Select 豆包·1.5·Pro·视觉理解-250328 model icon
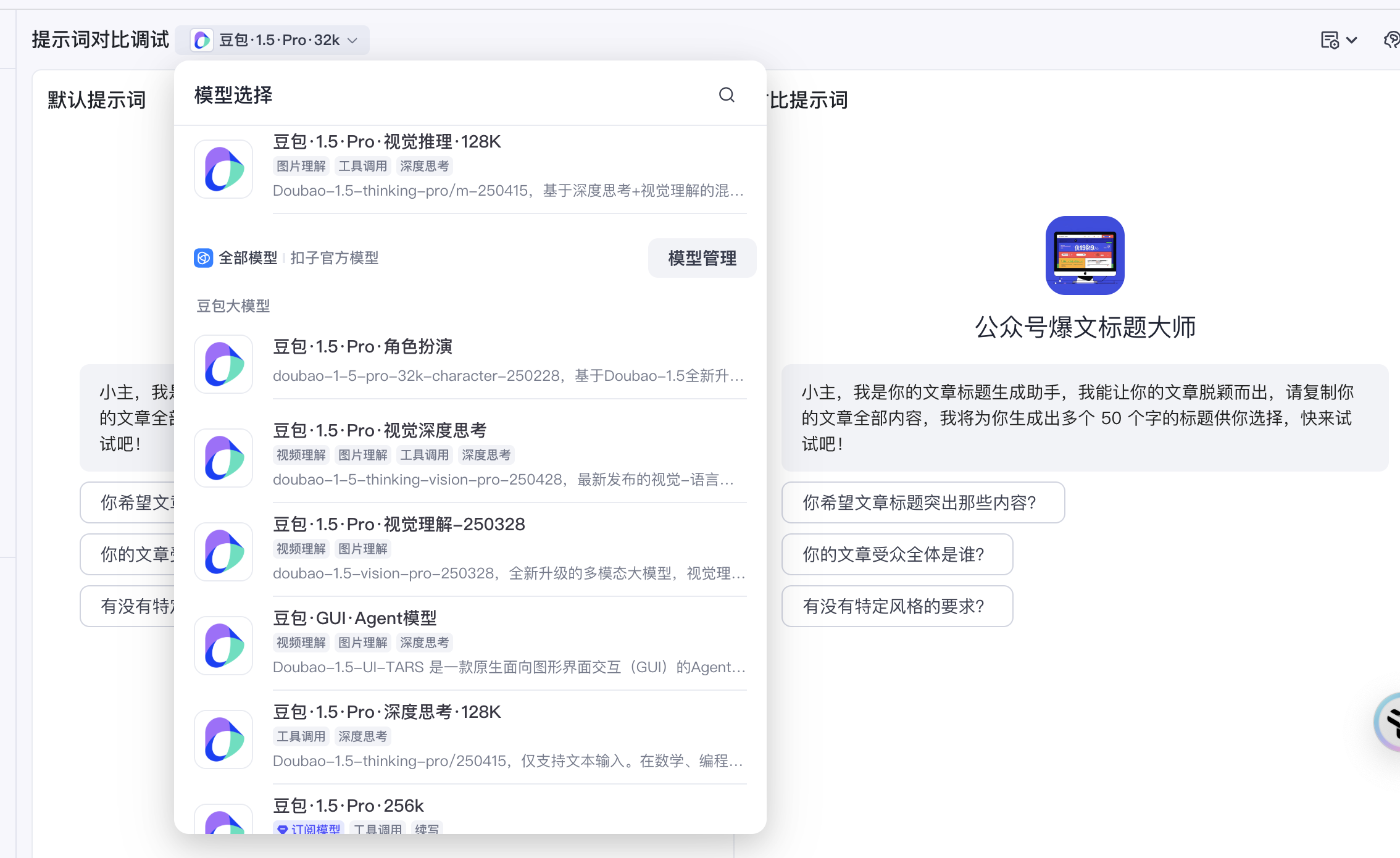 (x=223, y=552)
